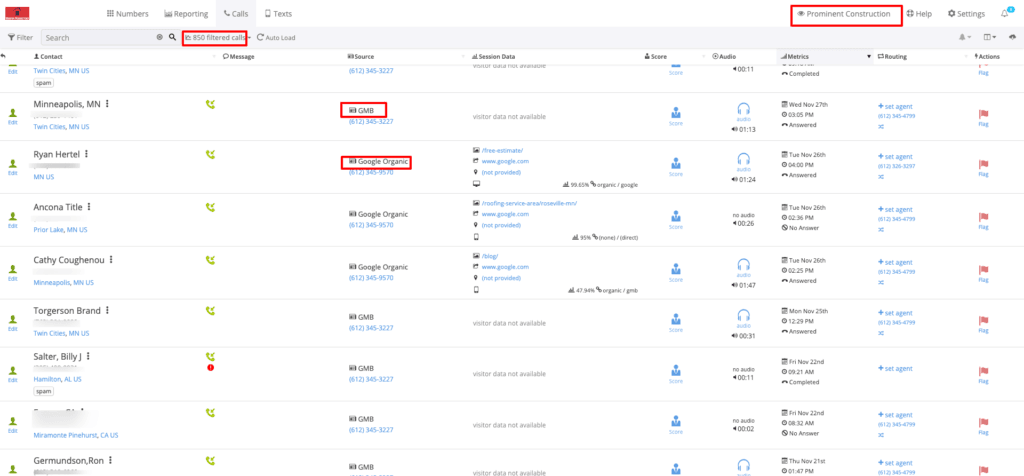Image resolution: width=1024 pixels, height=476 pixels.
Task: Open the Metrics column sort dropdown
Action: pyautogui.click(x=869, y=56)
